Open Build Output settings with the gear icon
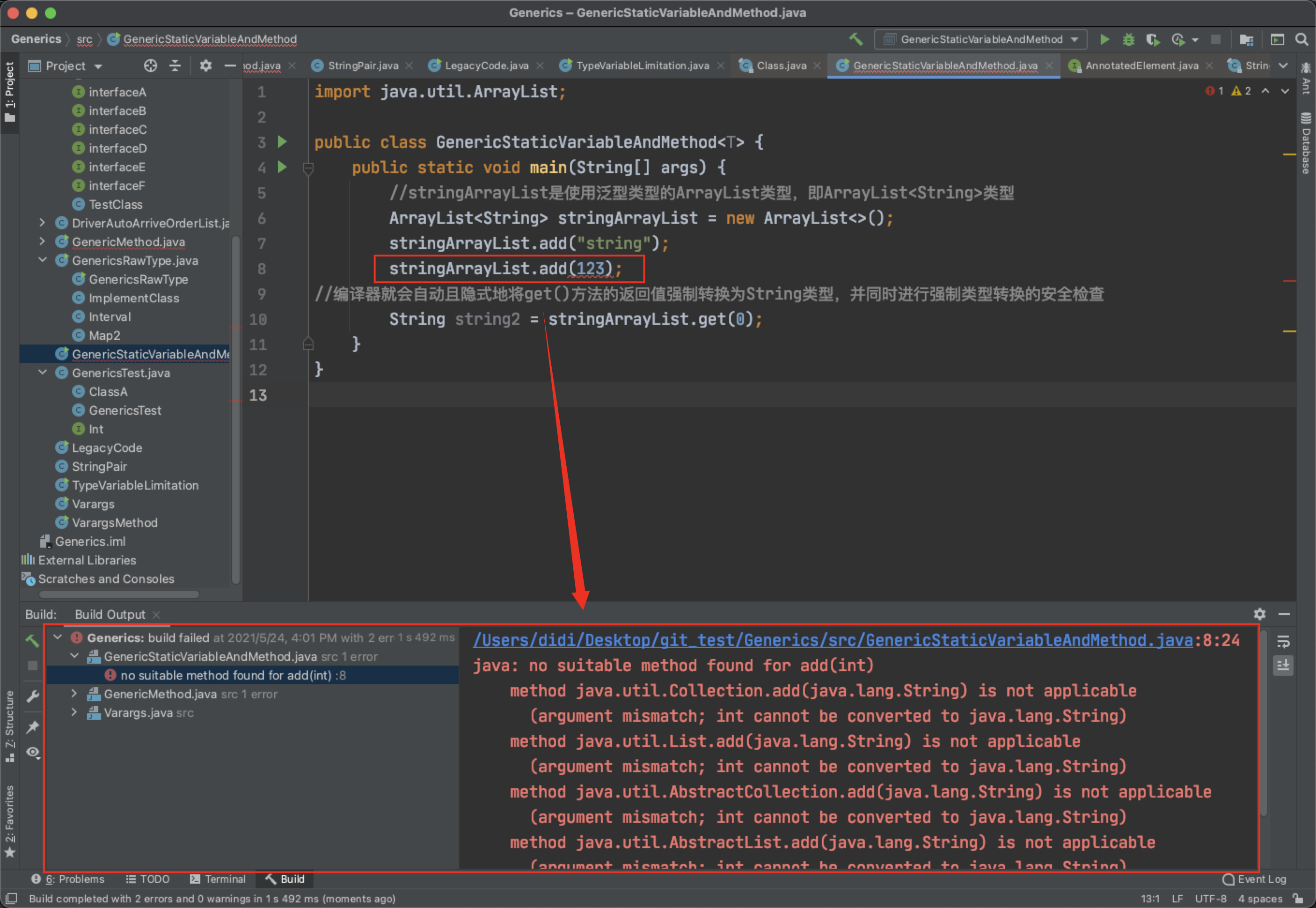The height and width of the screenshot is (908, 1316). 1260,614
